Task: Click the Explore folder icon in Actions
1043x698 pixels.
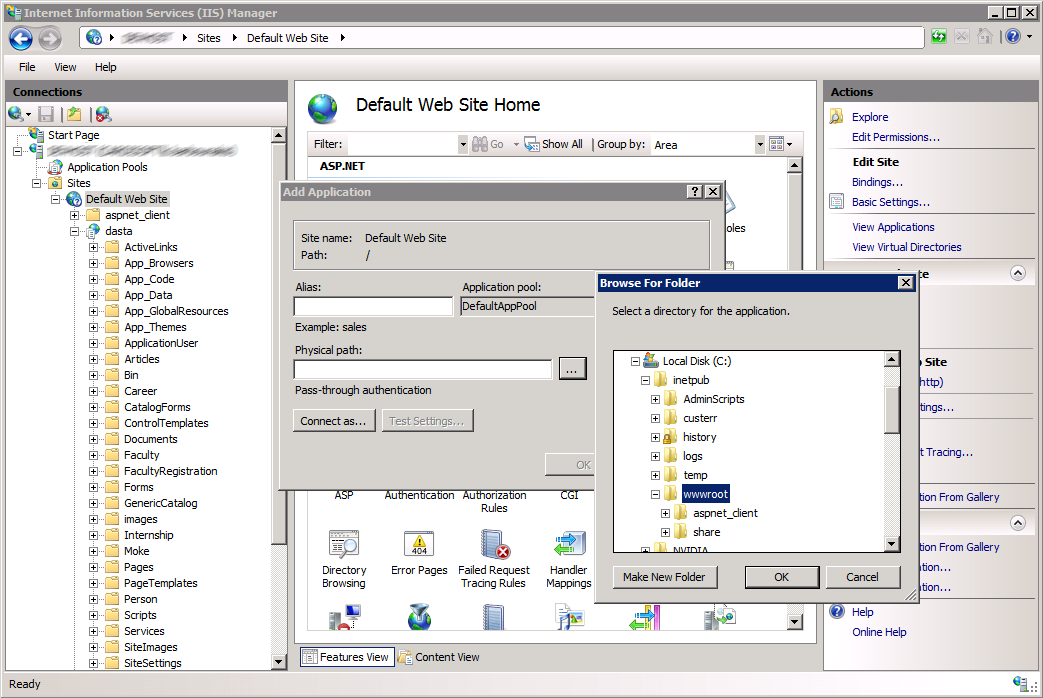Action: [837, 117]
